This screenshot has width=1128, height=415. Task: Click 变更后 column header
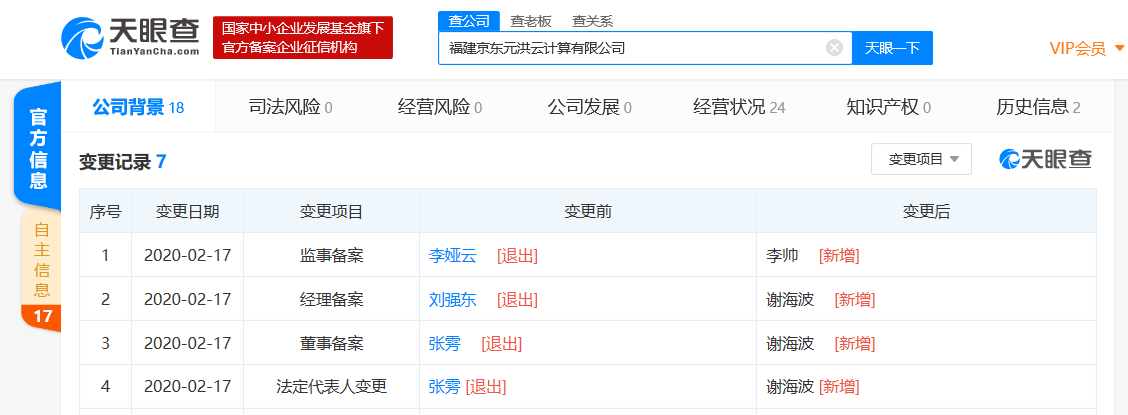(926, 211)
